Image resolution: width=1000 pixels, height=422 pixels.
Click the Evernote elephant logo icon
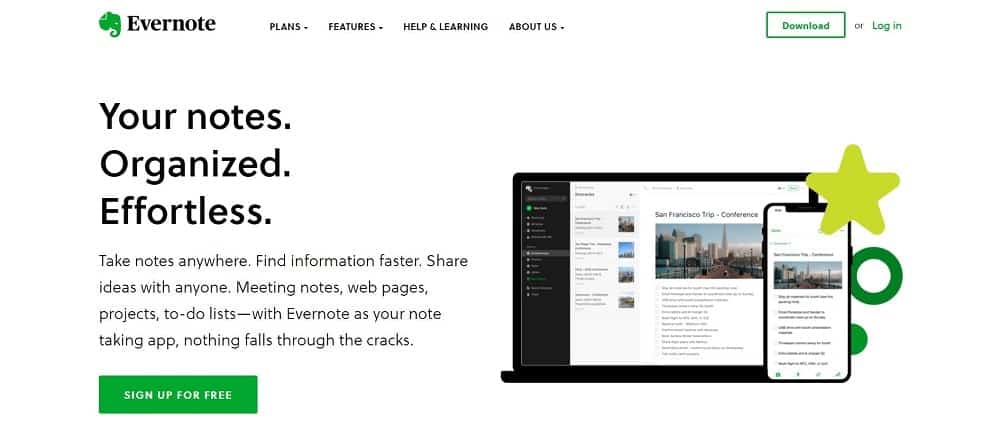point(110,24)
